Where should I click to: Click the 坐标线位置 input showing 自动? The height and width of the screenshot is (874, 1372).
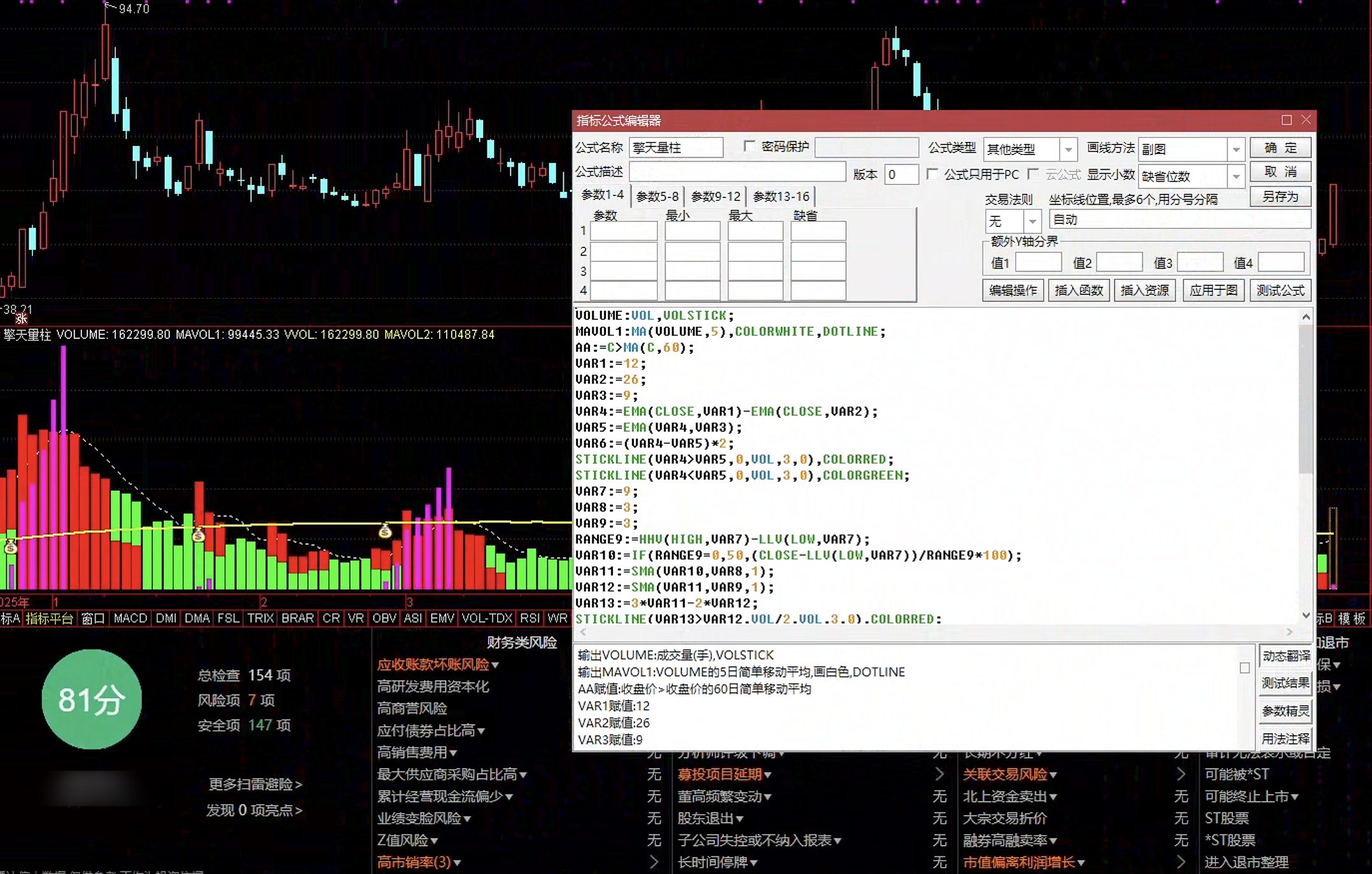coord(1179,219)
